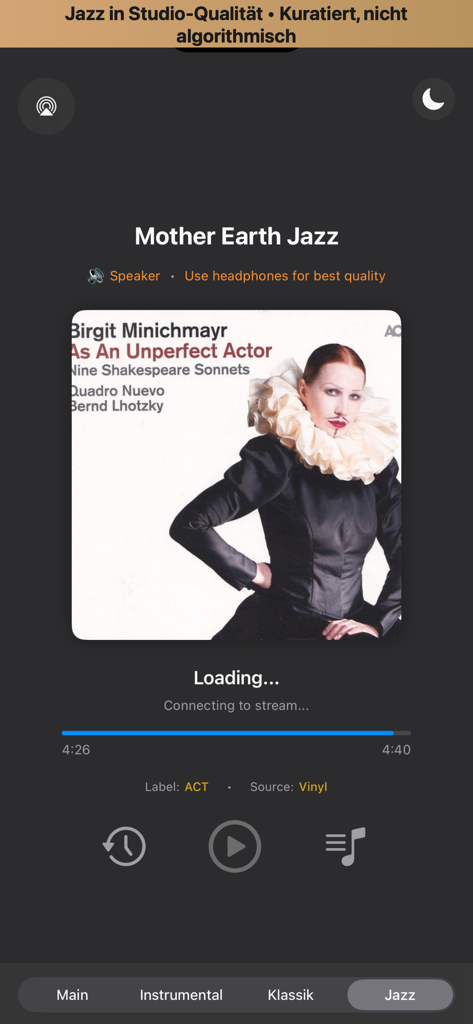
Task: Click the blue track progress bar
Action: [x=236, y=733]
